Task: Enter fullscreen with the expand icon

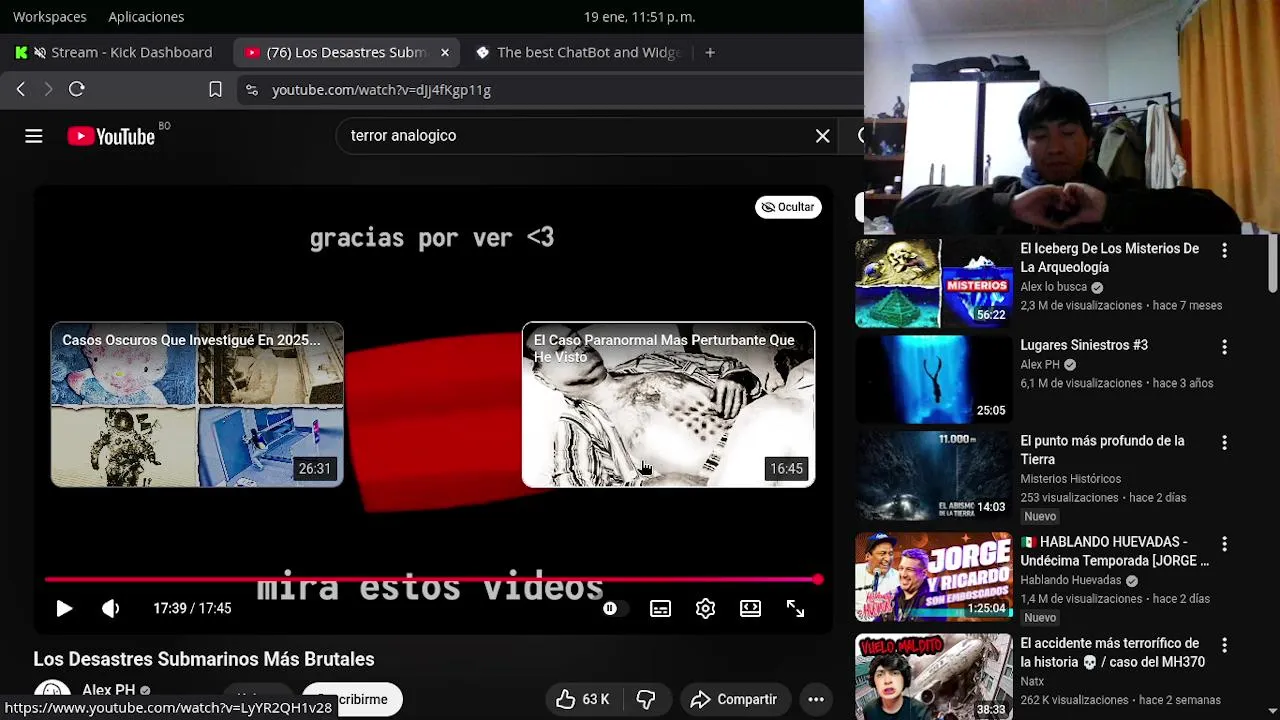Action: click(x=795, y=608)
